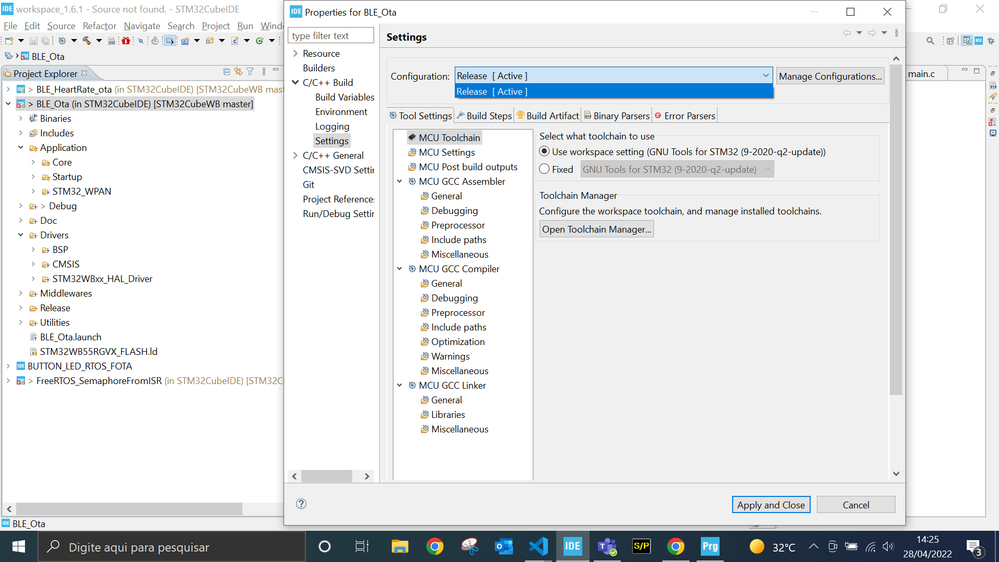Click the New file toolbar icon
The height and width of the screenshot is (562, 999).
pos(9,41)
